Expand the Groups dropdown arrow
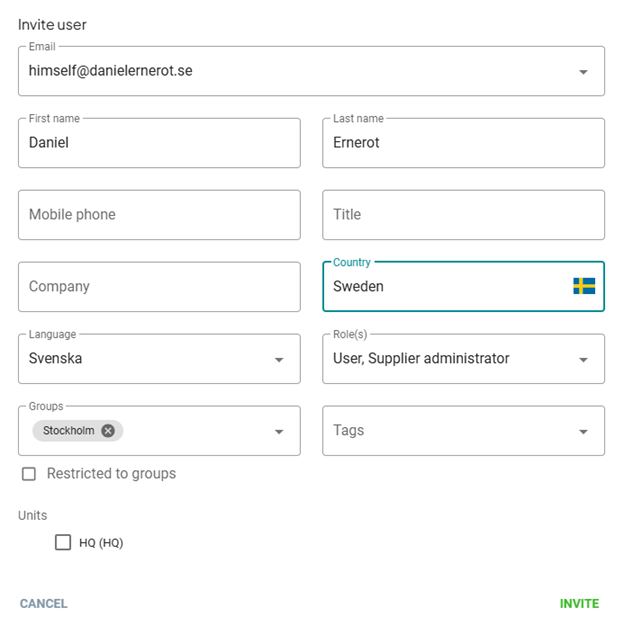This screenshot has width=624, height=626. tap(279, 432)
